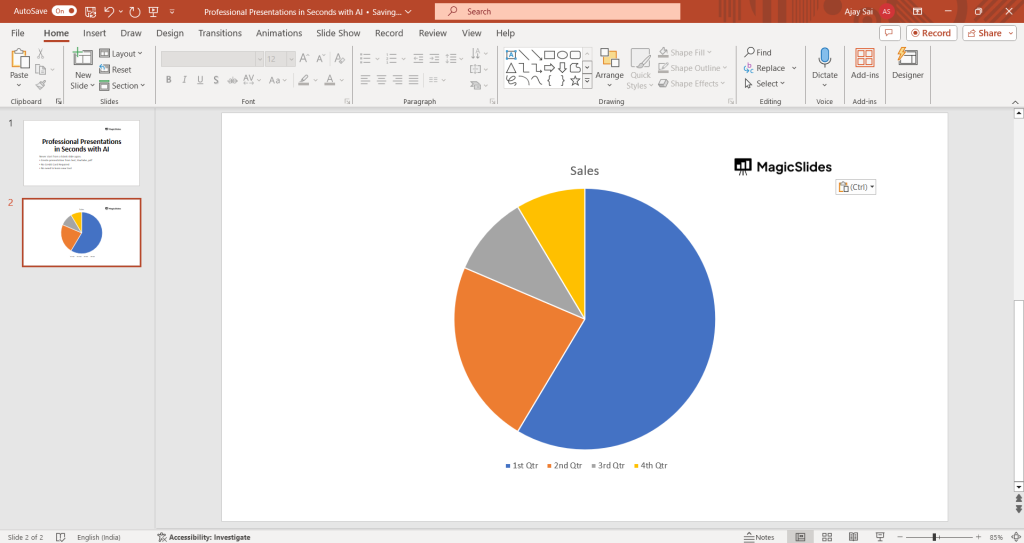The height and width of the screenshot is (543, 1024).
Task: Click the Reset slide button
Action: point(116,69)
